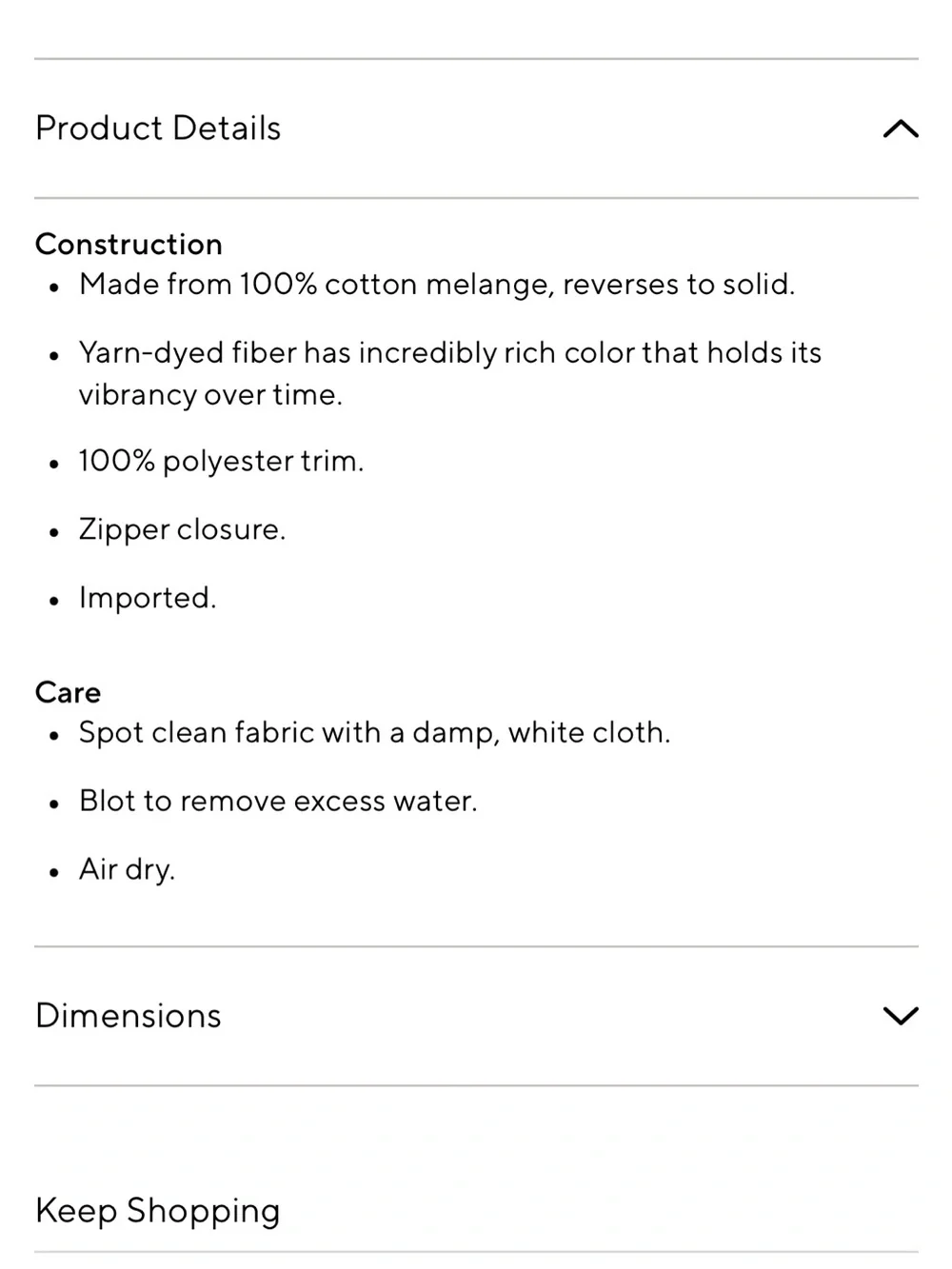Select the Keep Shopping heading
The height and width of the screenshot is (1269, 952).
(158, 1211)
